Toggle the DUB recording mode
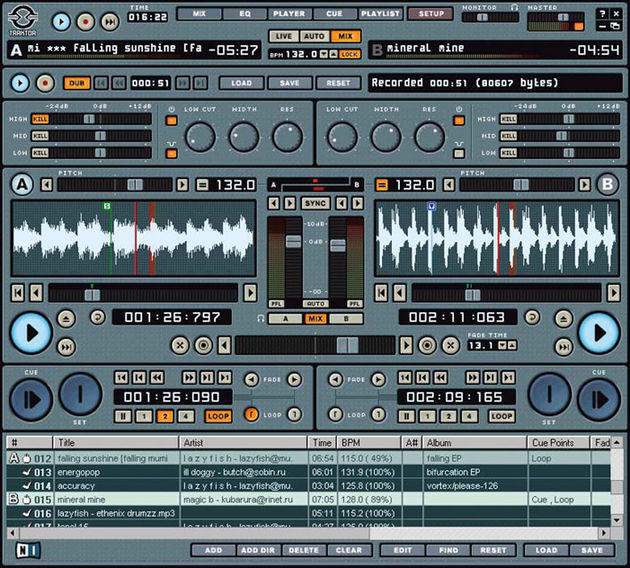 point(77,83)
